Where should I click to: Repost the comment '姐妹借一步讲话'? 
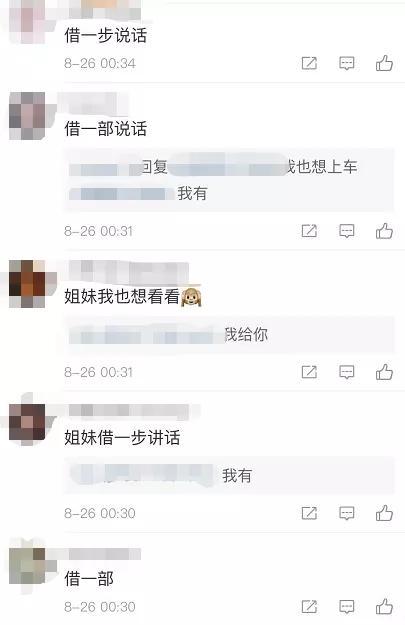click(309, 513)
